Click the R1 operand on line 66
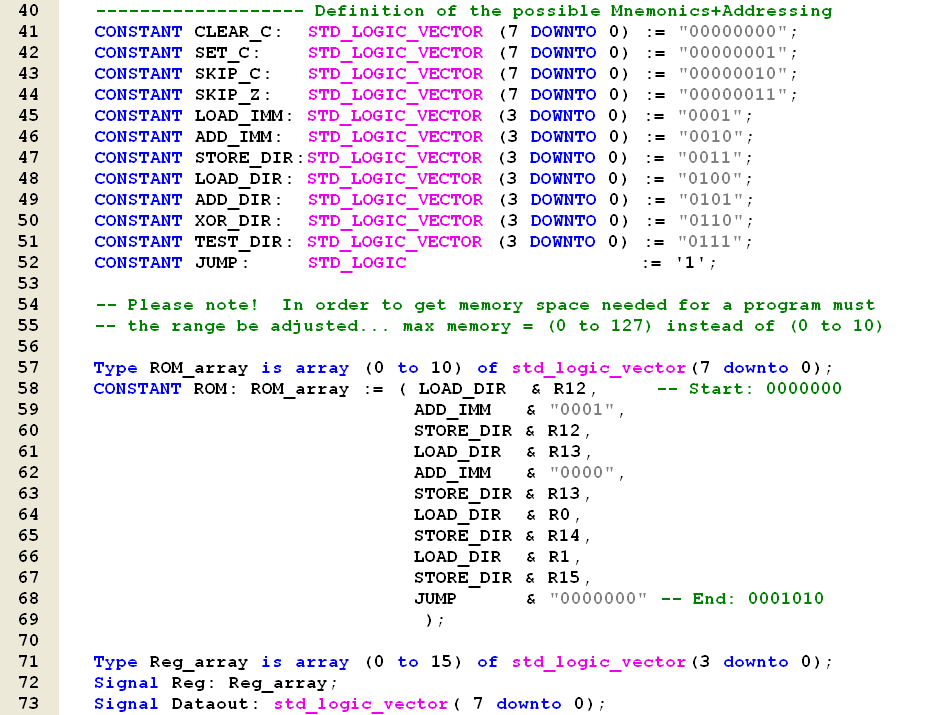This screenshot has width=929, height=715. pyautogui.click(x=559, y=557)
